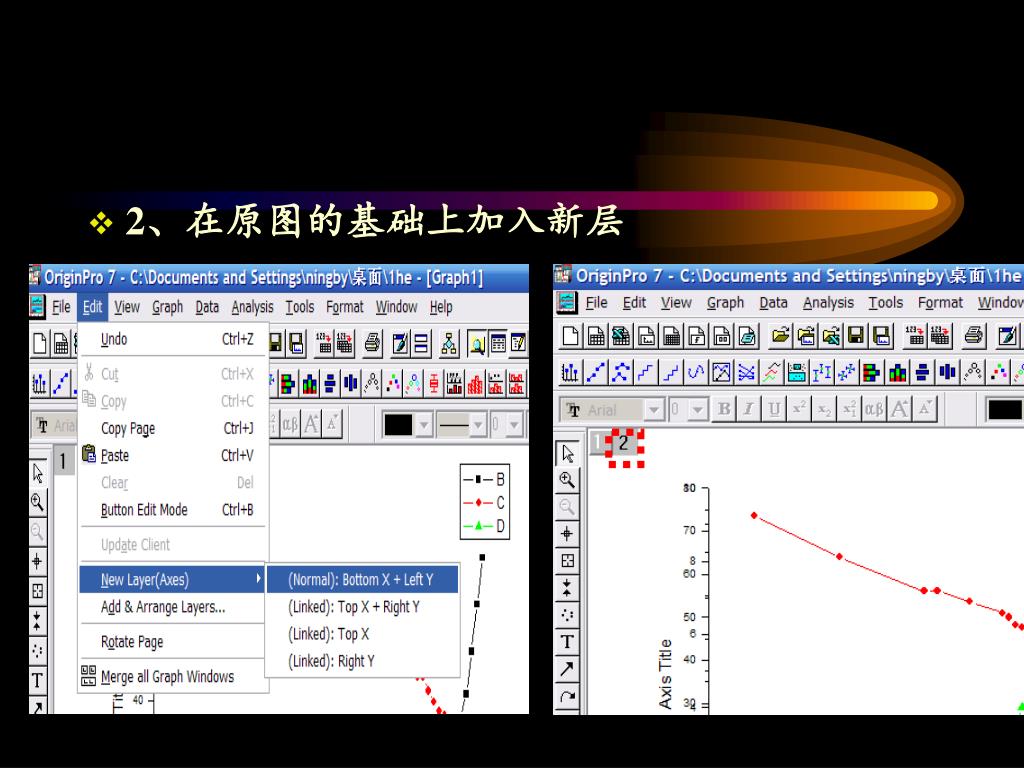Viewport: 1024px width, 768px height.
Task: Click legend entry C in left graph
Action: (484, 503)
